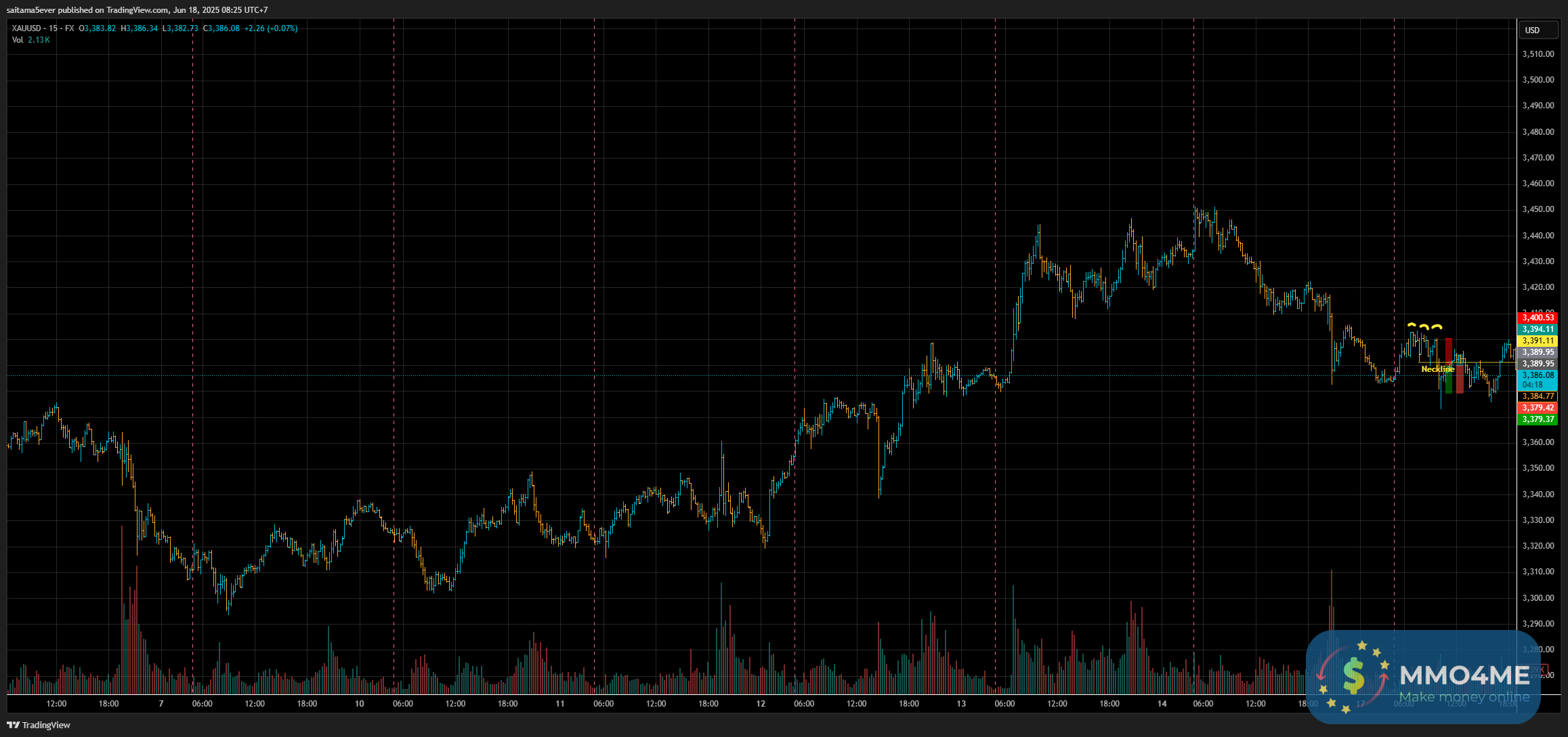Click the dark red short position box
This screenshot has width=1568, height=737.
point(1449,349)
